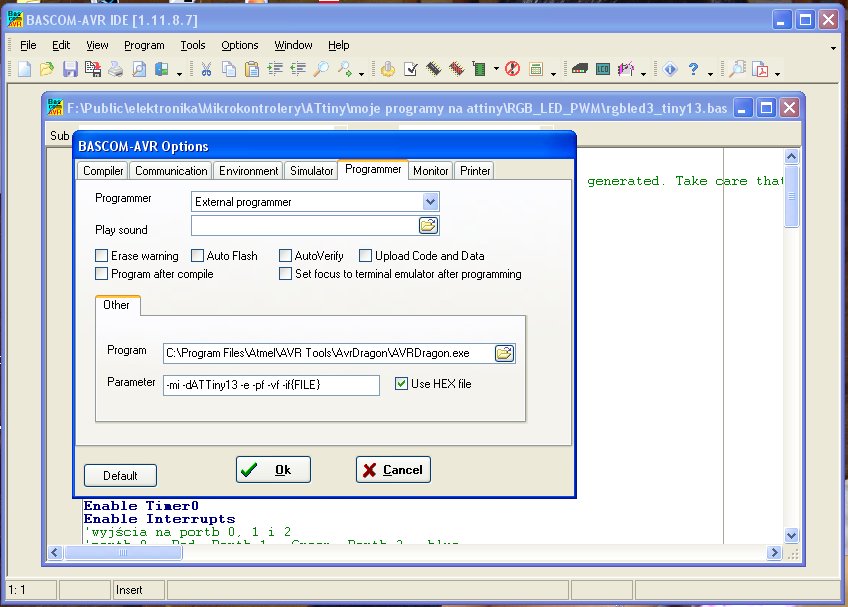Open print preview toolbar icon
The height and width of the screenshot is (607, 848).
pyautogui.click(x=139, y=69)
